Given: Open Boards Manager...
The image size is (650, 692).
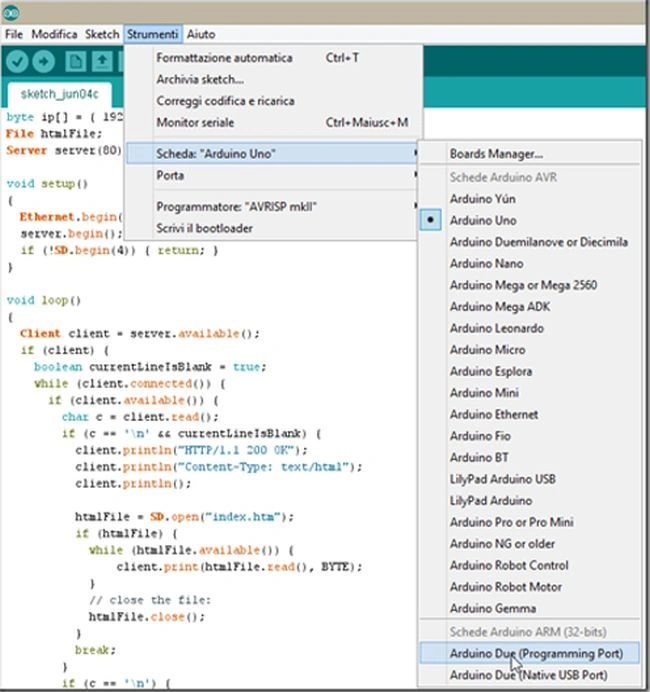Looking at the screenshot, I should point(530,154).
